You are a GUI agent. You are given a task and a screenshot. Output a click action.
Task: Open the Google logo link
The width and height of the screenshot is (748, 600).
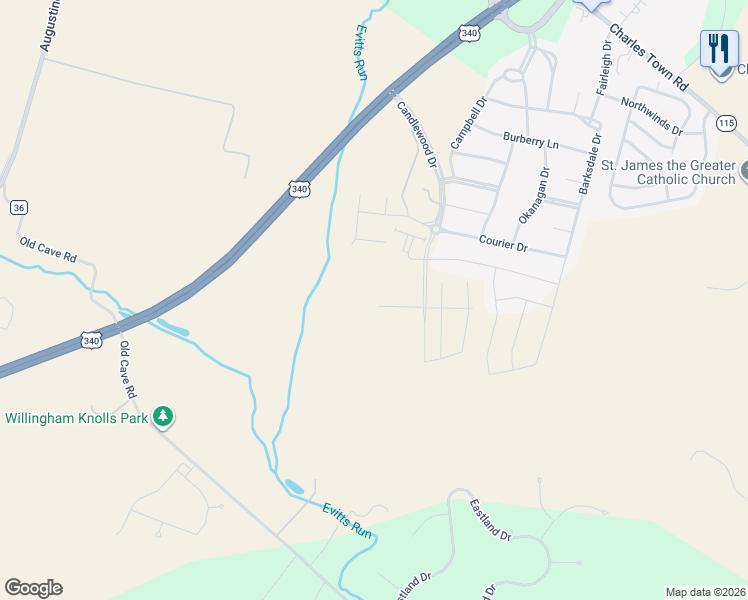33,588
